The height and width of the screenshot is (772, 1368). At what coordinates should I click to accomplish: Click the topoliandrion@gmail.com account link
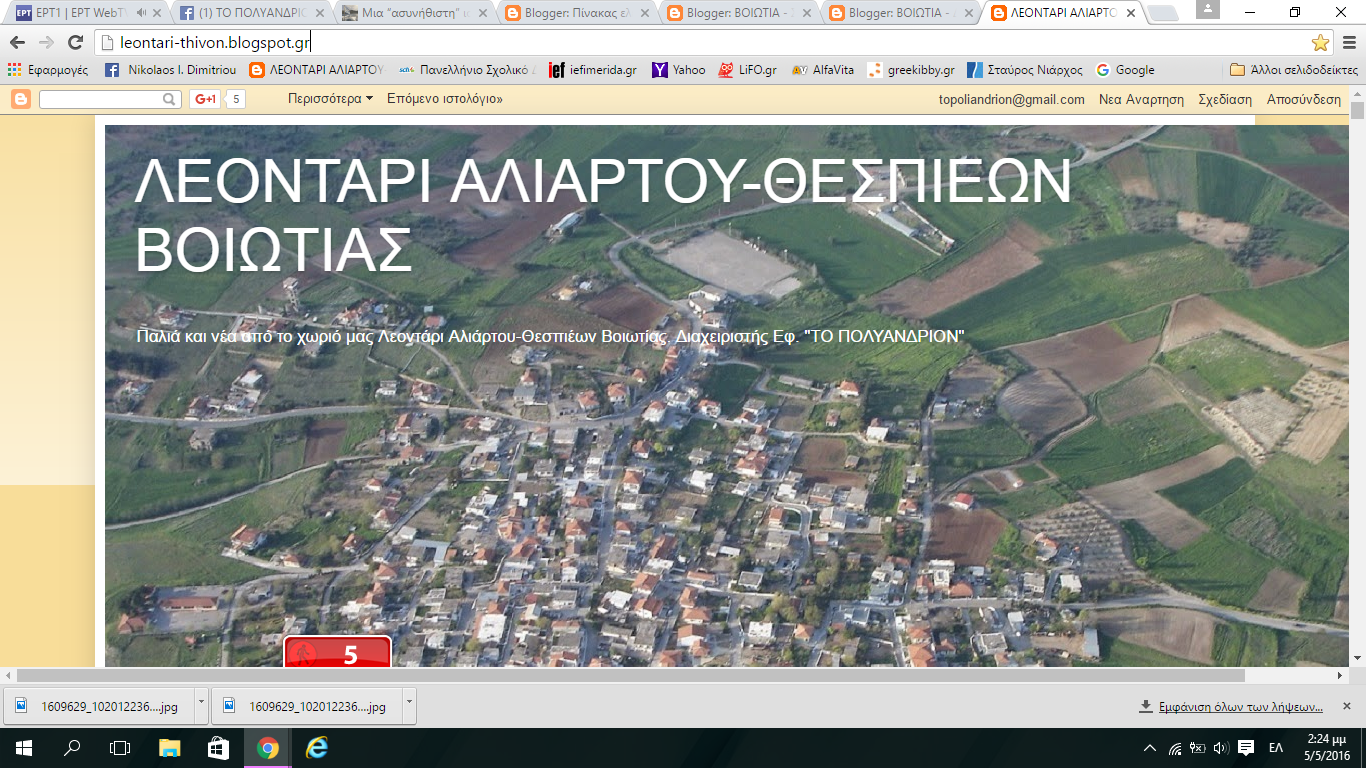click(1011, 99)
